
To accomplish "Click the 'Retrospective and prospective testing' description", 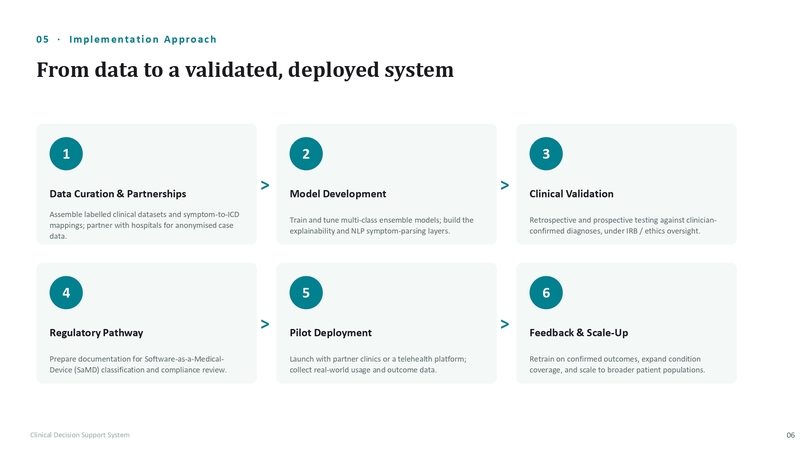I will pos(623,225).
